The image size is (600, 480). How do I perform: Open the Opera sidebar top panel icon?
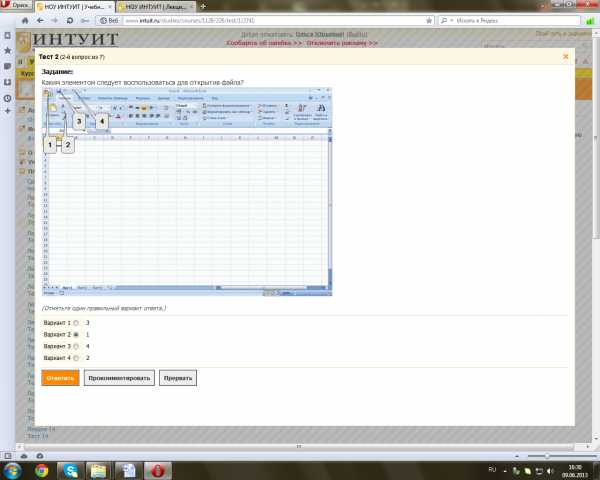tap(7, 36)
